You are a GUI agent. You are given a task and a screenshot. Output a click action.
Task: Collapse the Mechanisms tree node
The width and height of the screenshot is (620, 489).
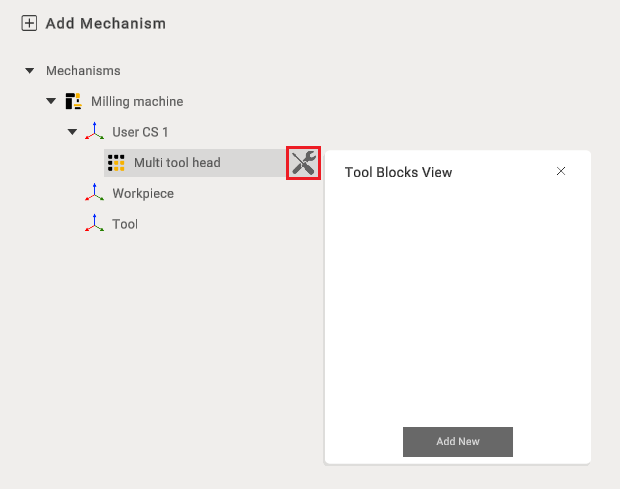[30, 71]
